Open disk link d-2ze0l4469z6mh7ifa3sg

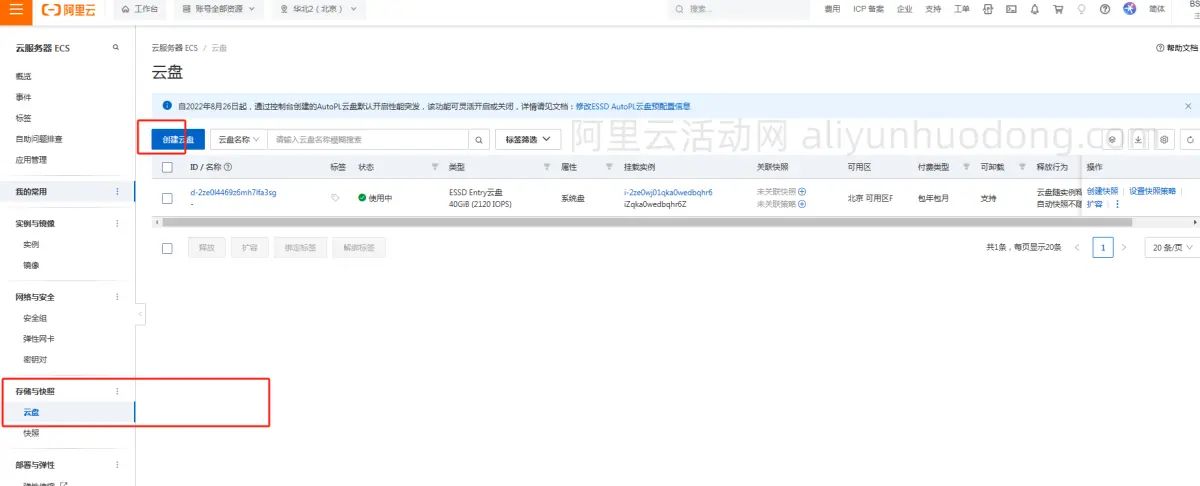pyautogui.click(x=233, y=192)
